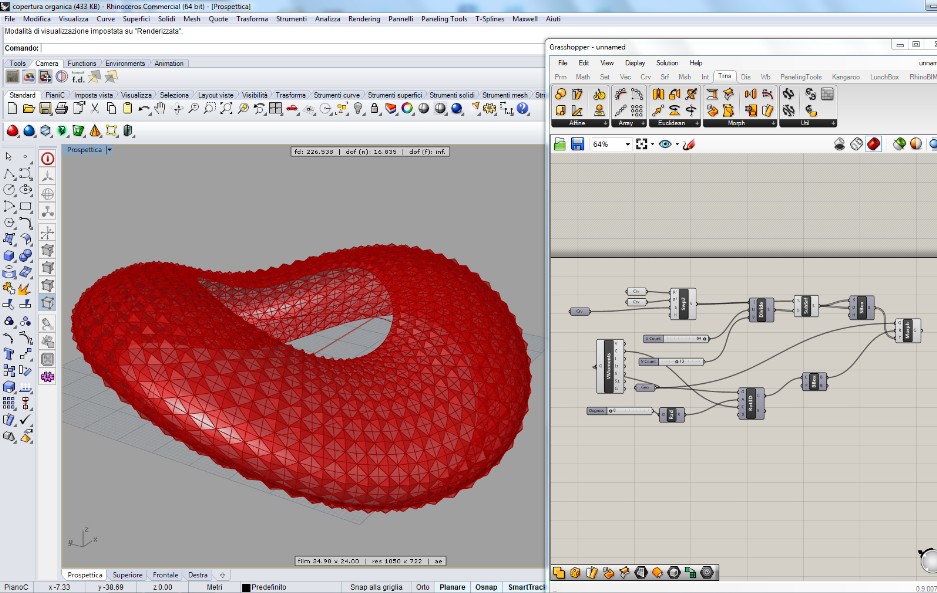
Task: Open the Rendering menu in Rhino
Action: point(364,19)
